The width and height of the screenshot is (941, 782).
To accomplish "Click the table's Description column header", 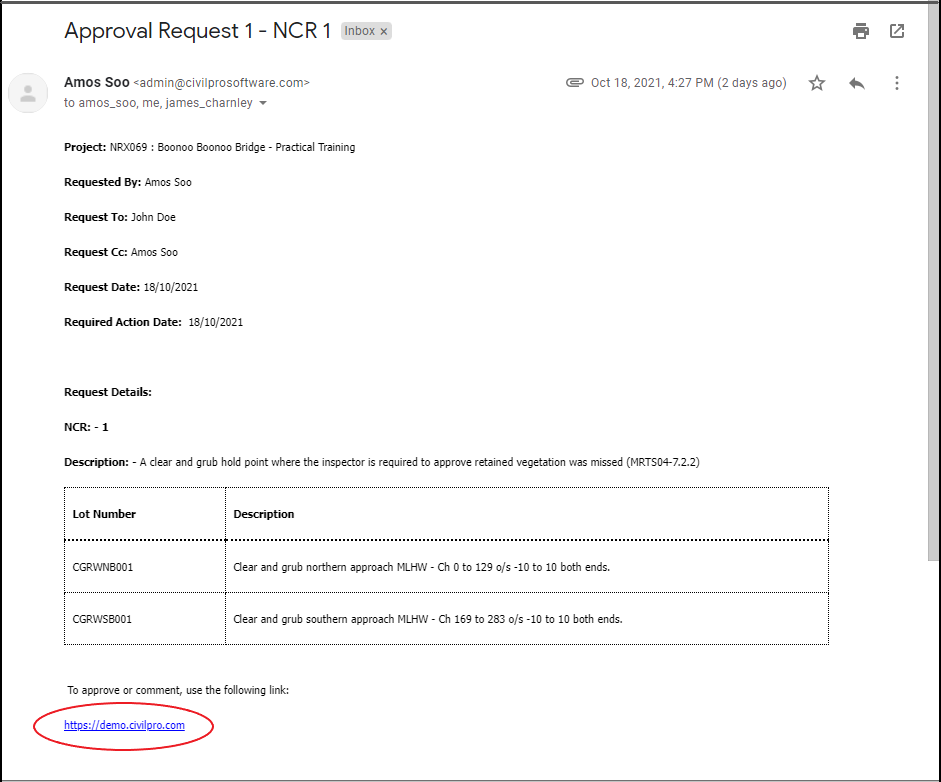I will tap(264, 514).
